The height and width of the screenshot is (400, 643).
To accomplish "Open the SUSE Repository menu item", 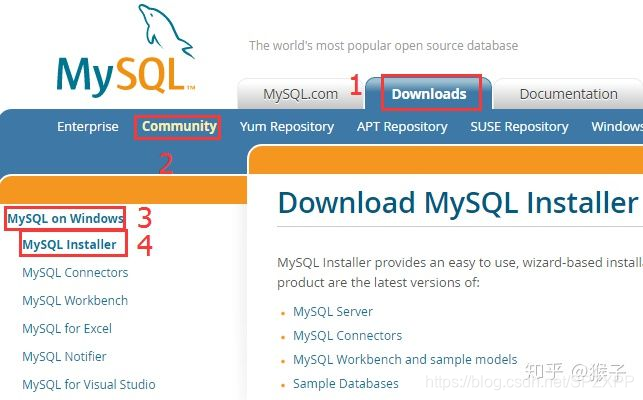I will coord(519,126).
